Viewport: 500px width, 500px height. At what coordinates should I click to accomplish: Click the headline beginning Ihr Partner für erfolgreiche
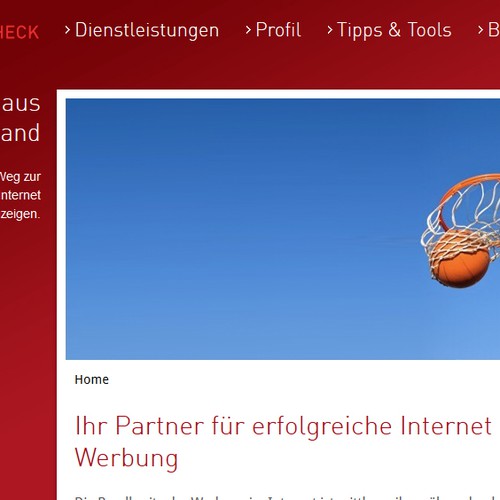pyautogui.click(x=283, y=442)
